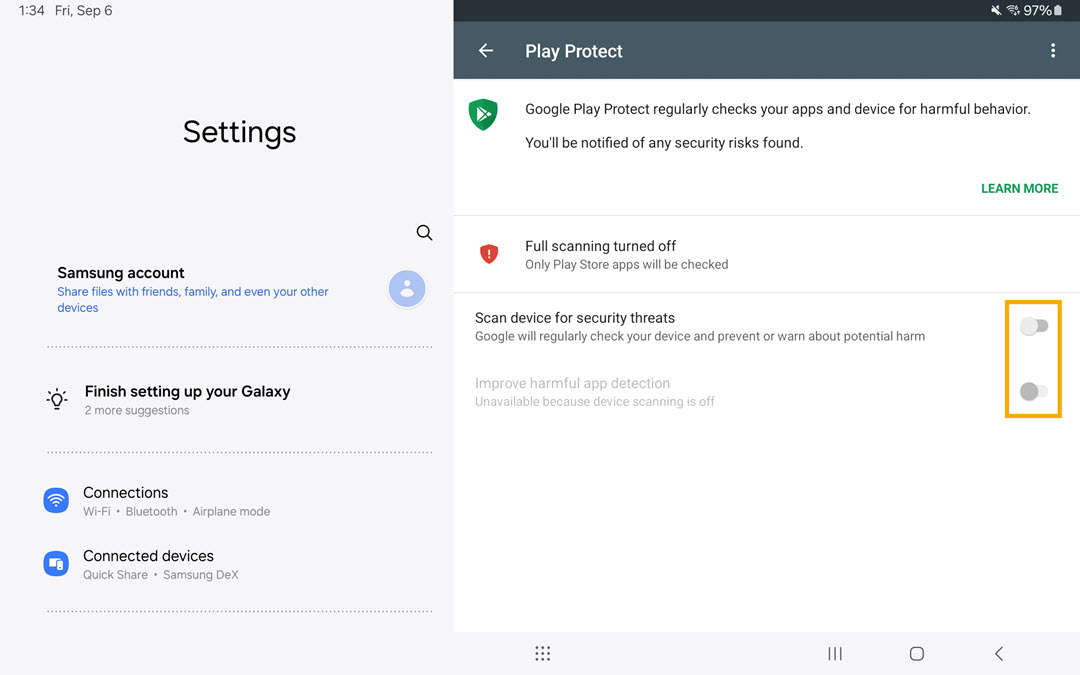Tap the red warning shield icon

[489, 254]
